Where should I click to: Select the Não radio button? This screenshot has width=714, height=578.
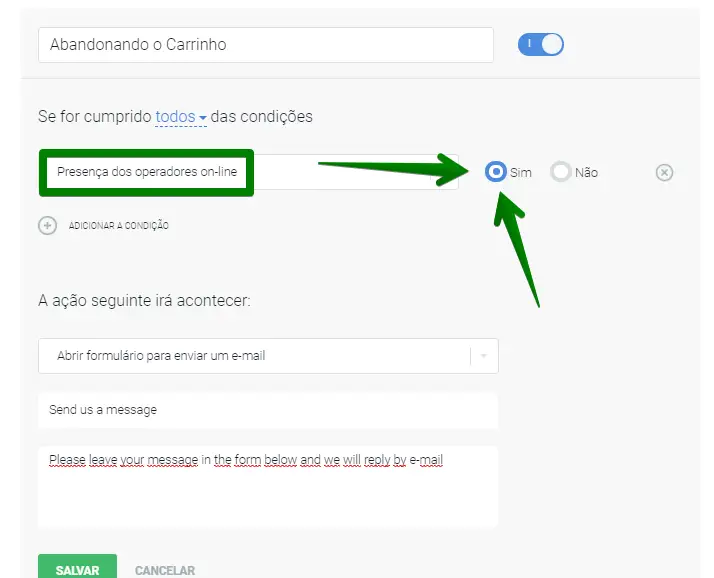coord(561,172)
